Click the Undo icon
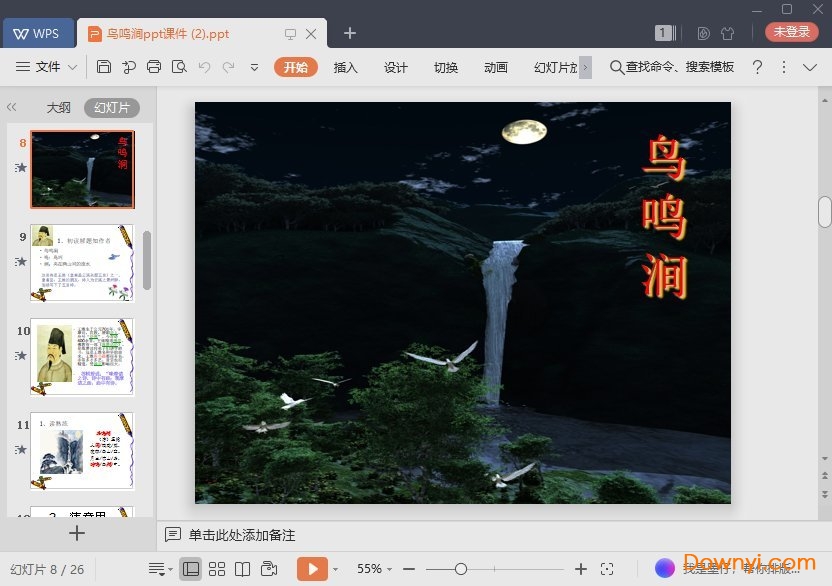The height and width of the screenshot is (586, 832). pos(204,66)
